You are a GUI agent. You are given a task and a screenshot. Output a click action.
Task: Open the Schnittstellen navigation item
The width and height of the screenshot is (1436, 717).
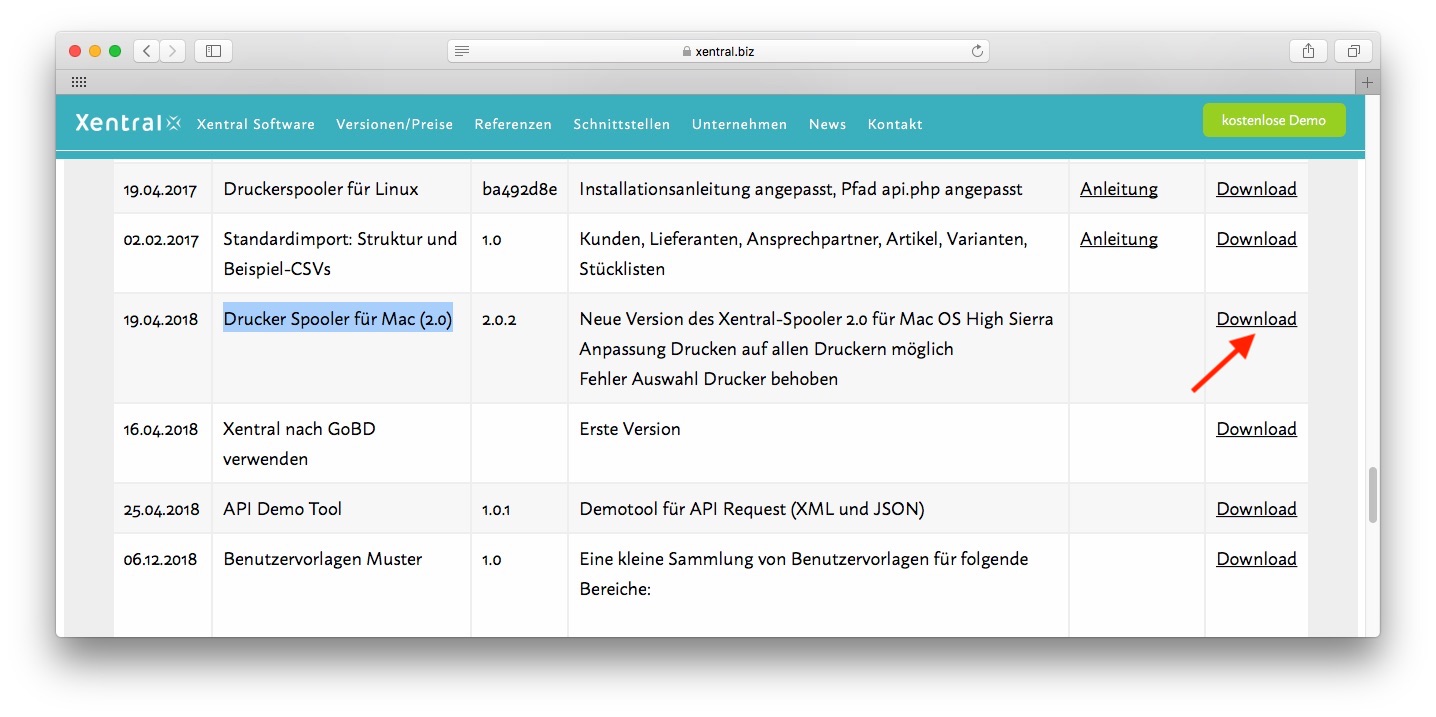click(621, 124)
